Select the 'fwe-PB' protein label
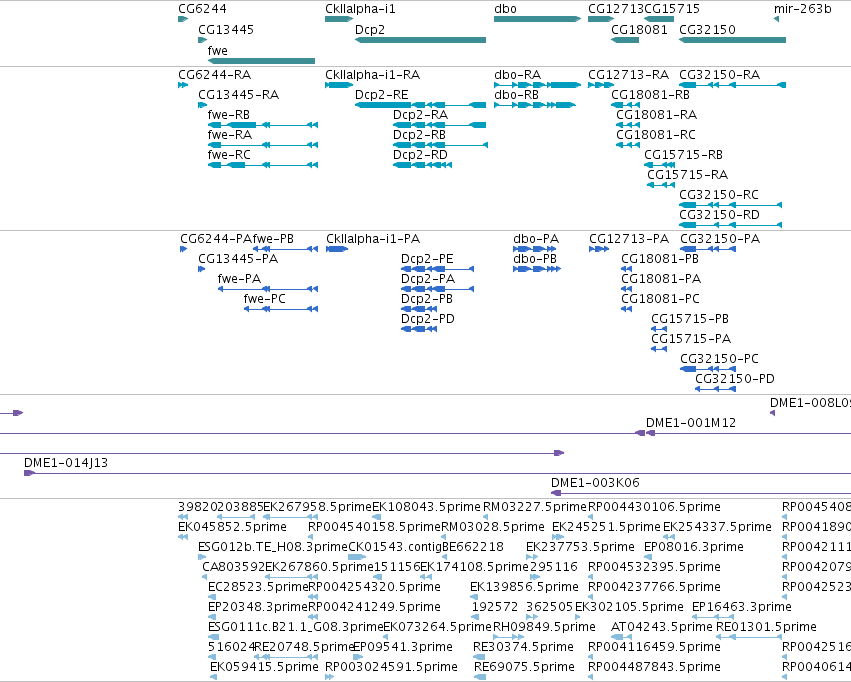This screenshot has width=851, height=682. (273, 239)
